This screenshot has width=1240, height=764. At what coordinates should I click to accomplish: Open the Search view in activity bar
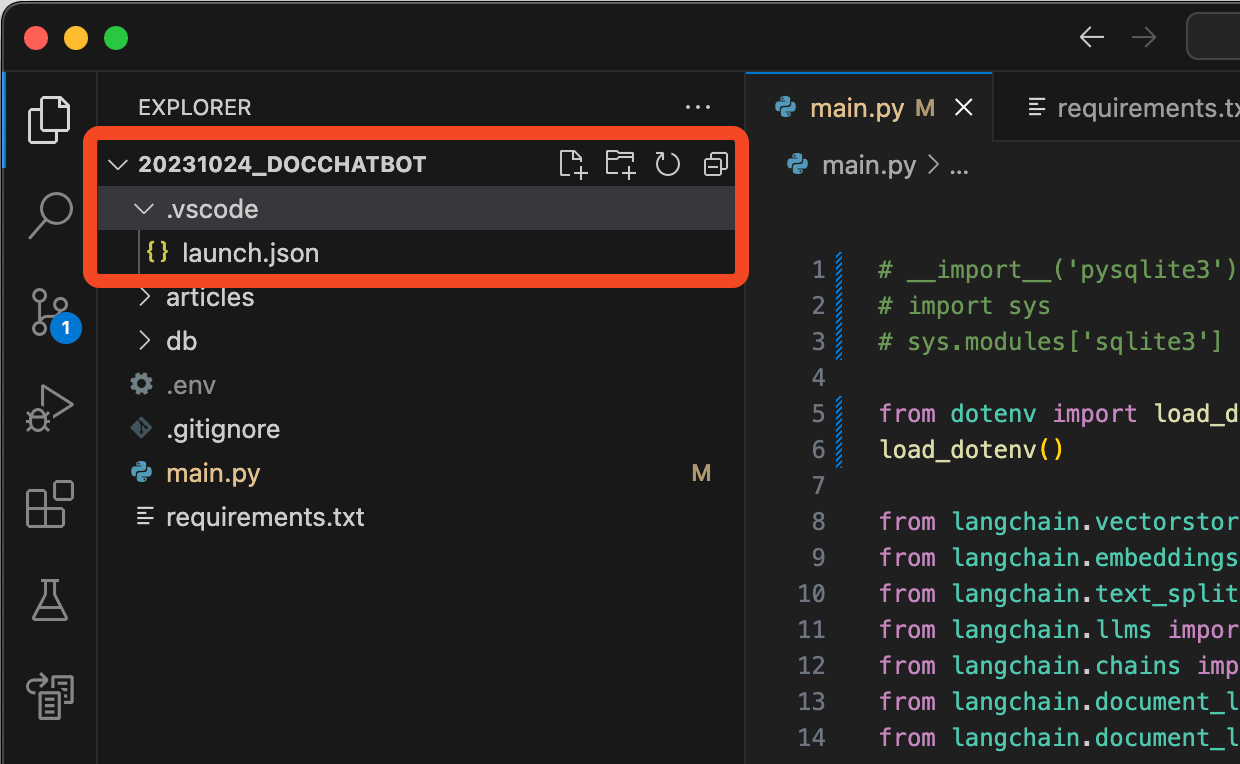(49, 214)
